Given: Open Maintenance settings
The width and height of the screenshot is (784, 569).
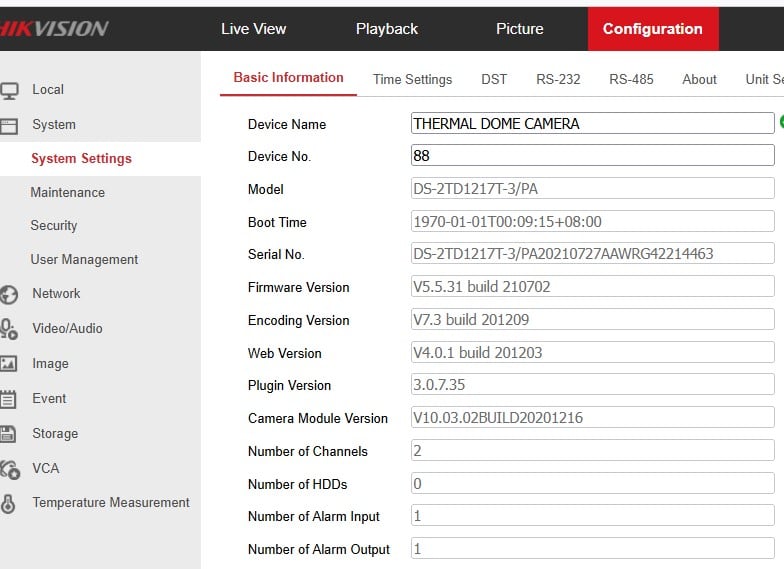Looking at the screenshot, I should pos(68,192).
